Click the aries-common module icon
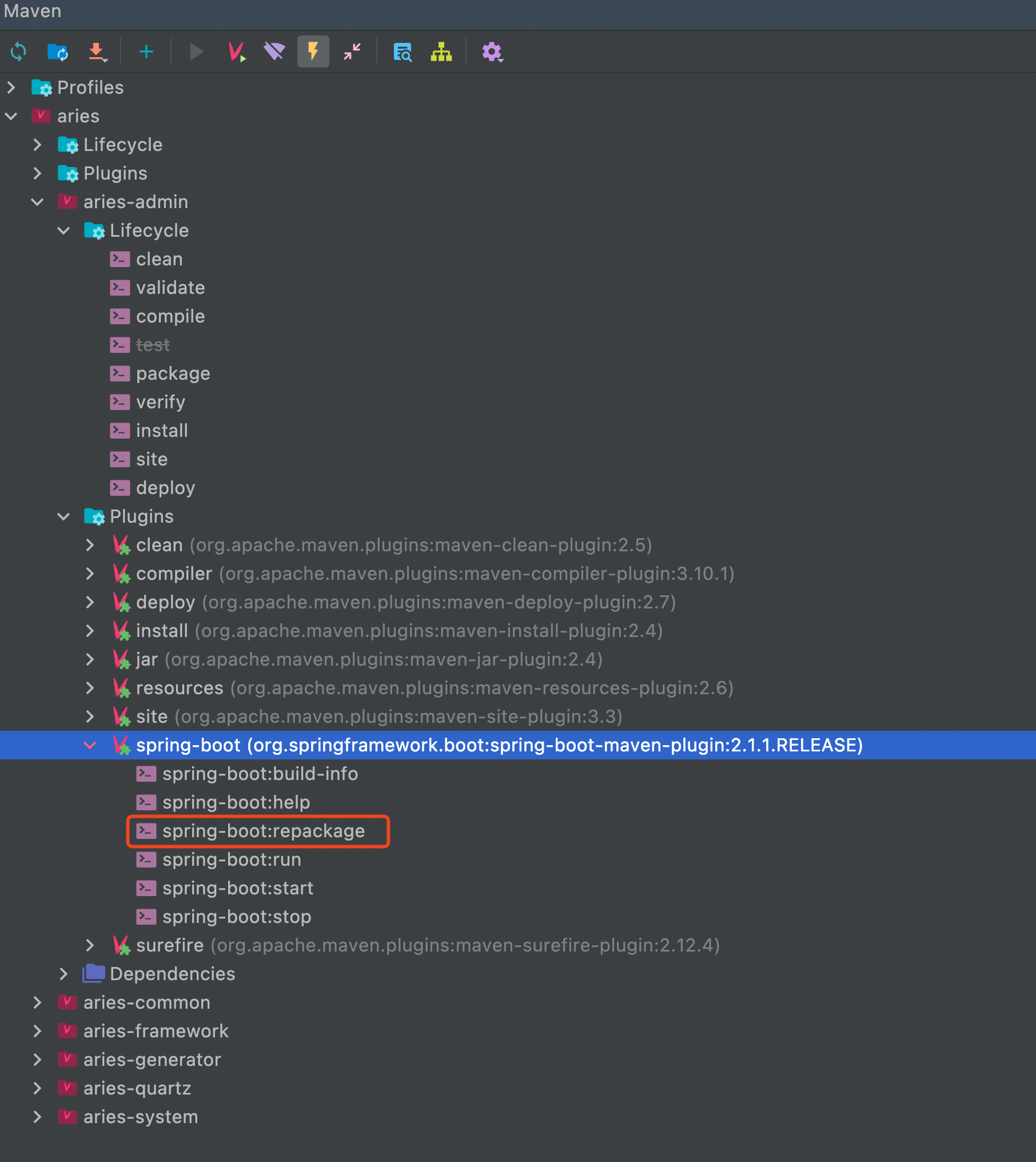Image resolution: width=1036 pixels, height=1162 pixels. click(x=67, y=1002)
